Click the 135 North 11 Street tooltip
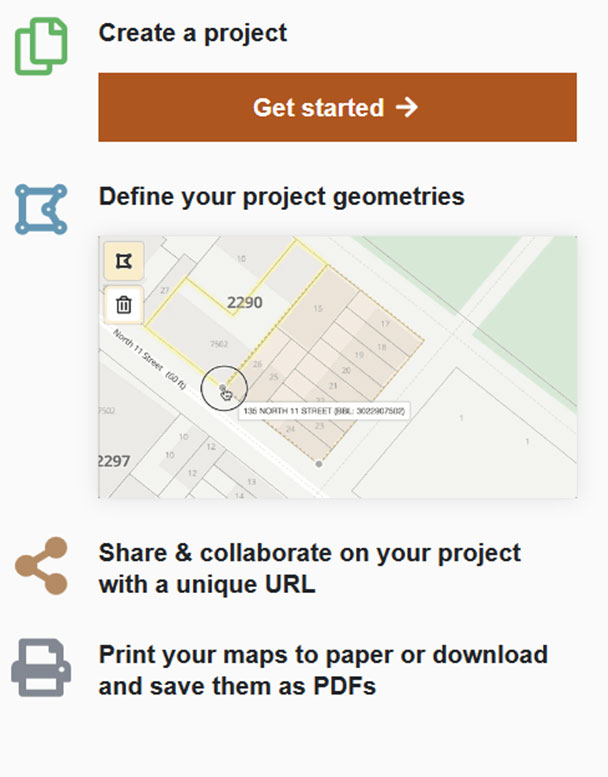 click(326, 411)
